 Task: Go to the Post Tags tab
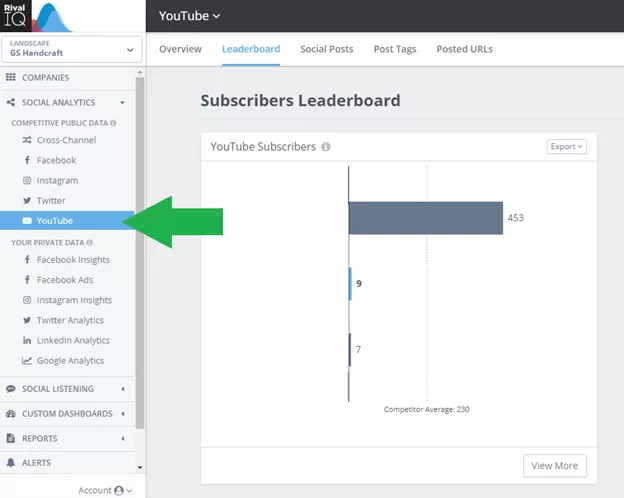(x=395, y=49)
